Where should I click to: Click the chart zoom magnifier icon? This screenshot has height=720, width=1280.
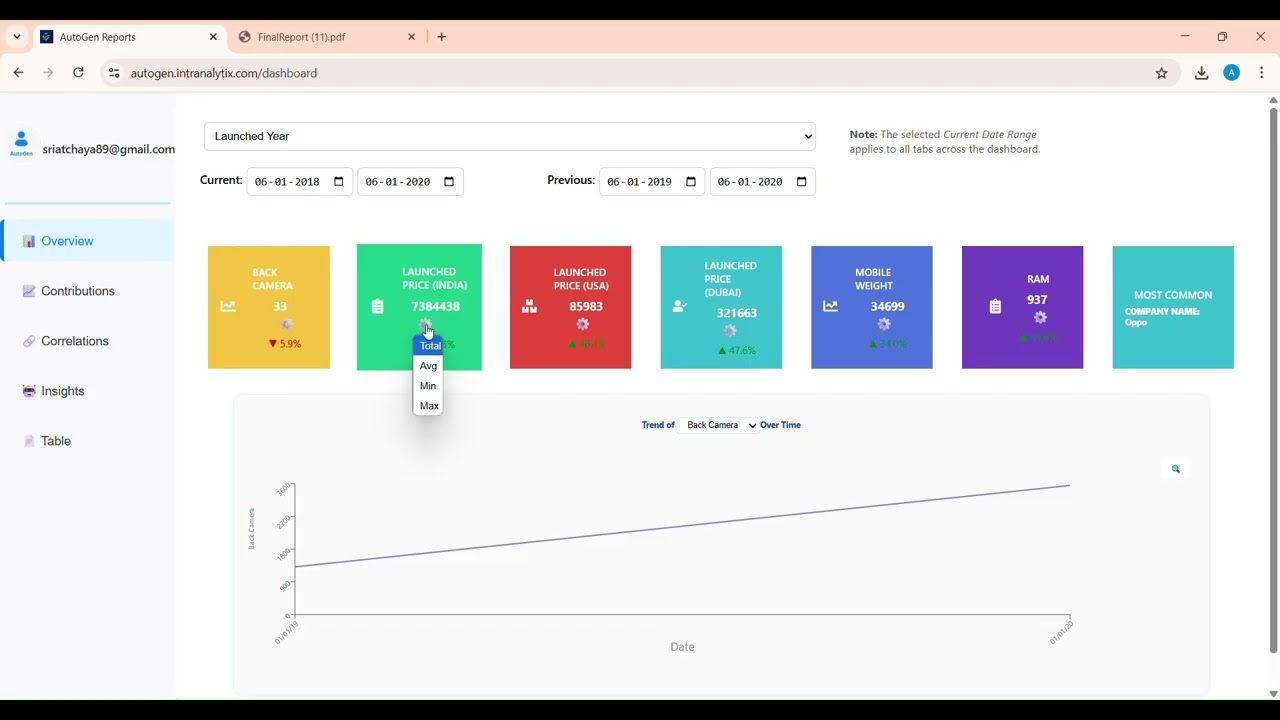click(x=1176, y=469)
